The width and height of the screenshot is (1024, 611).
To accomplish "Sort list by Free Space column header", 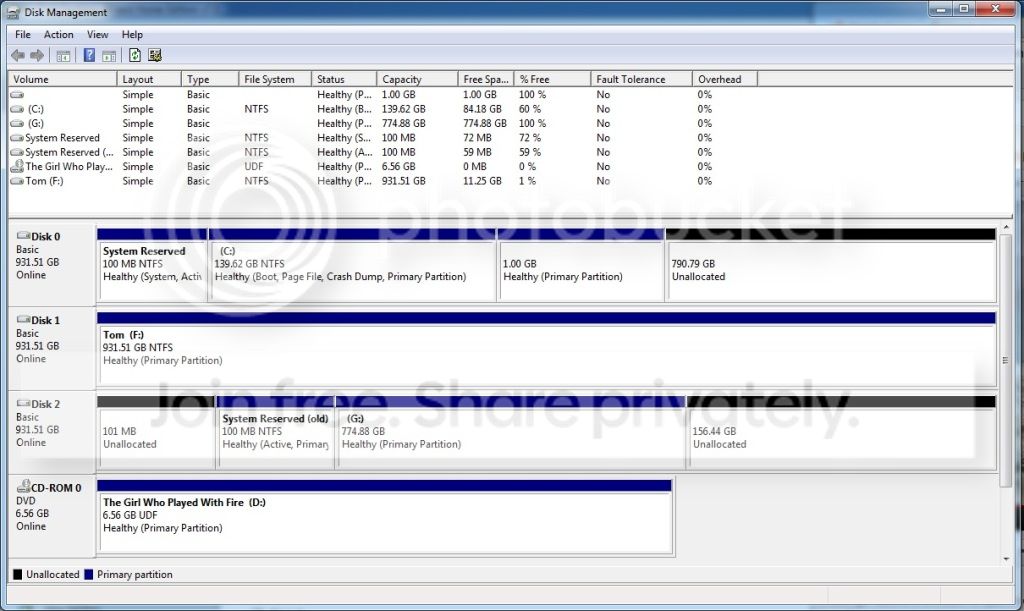I will (486, 79).
